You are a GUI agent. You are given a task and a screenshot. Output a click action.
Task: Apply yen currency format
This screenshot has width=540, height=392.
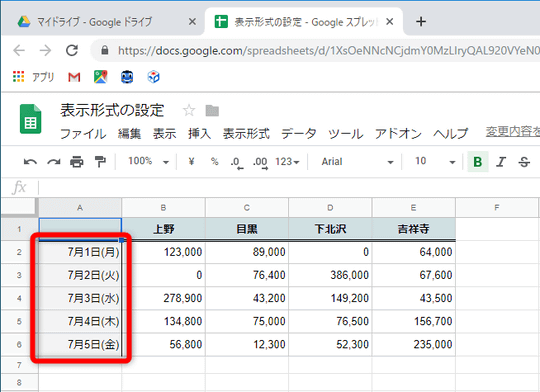191,161
